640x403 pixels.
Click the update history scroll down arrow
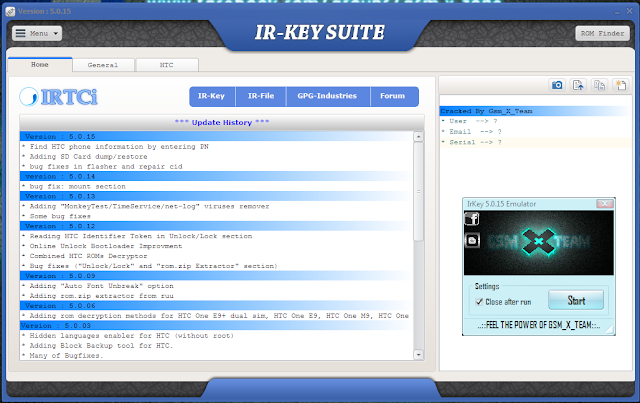tap(418, 354)
